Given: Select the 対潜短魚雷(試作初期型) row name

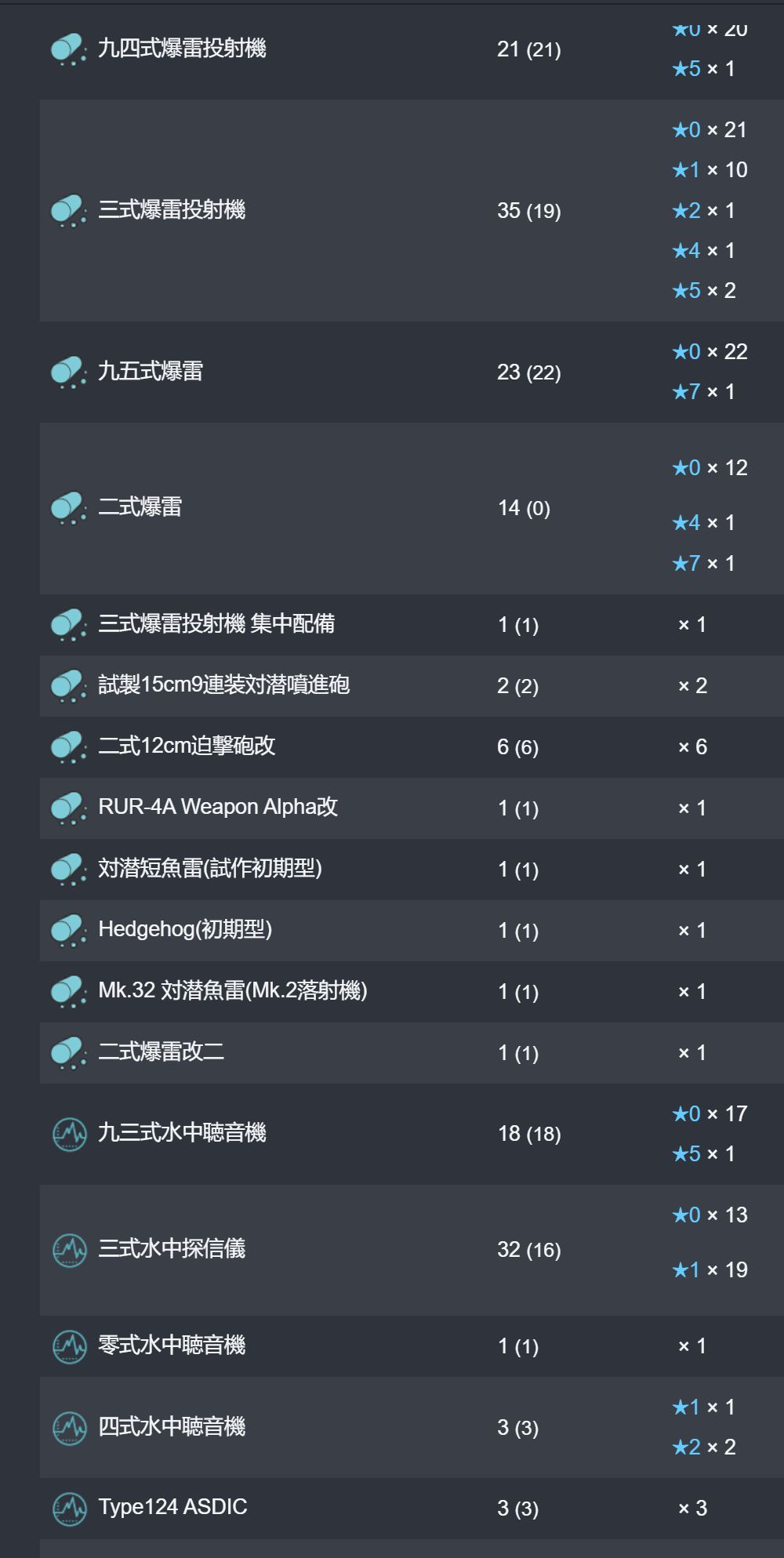Looking at the screenshot, I should 210,869.
